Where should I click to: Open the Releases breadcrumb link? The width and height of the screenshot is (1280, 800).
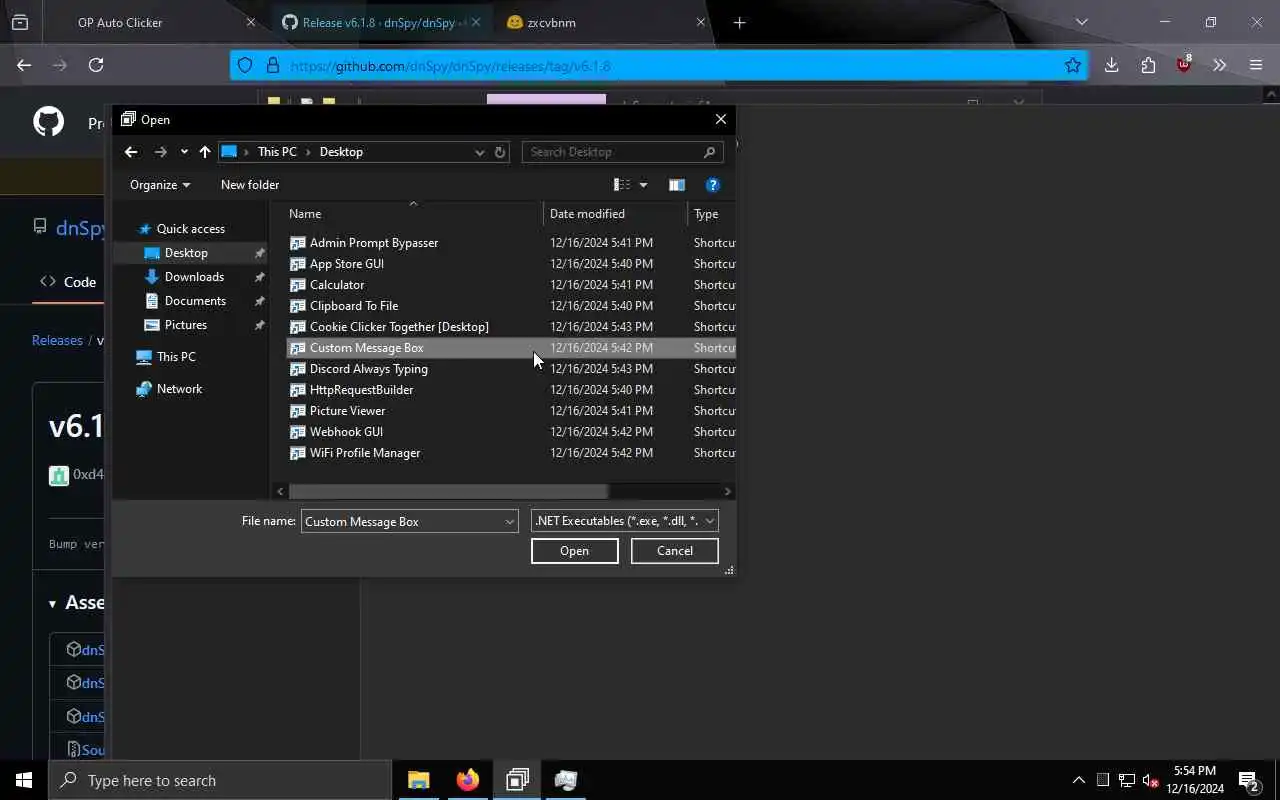tap(57, 340)
